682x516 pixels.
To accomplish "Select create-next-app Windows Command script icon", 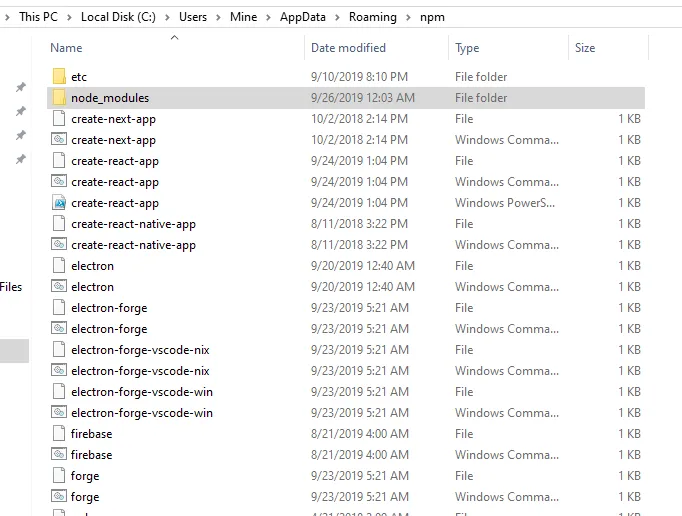I will (59, 139).
